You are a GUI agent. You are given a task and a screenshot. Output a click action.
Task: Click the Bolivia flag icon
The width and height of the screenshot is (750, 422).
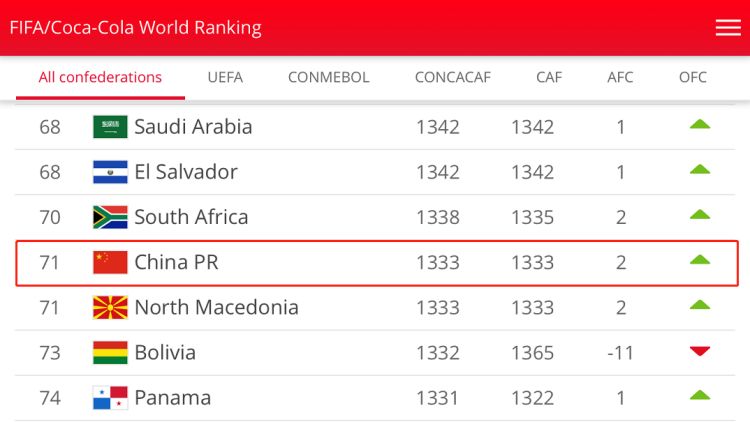[110, 352]
